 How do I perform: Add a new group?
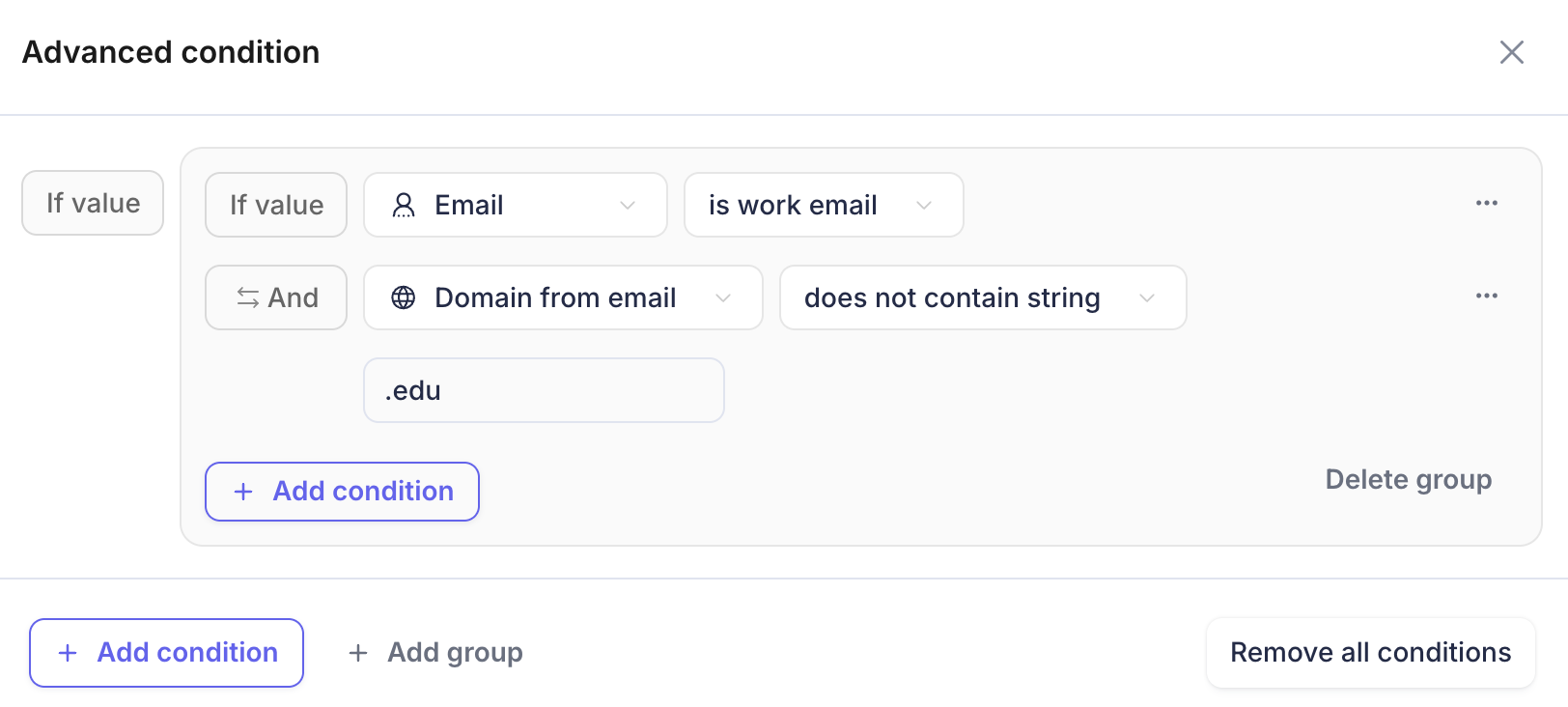435,653
